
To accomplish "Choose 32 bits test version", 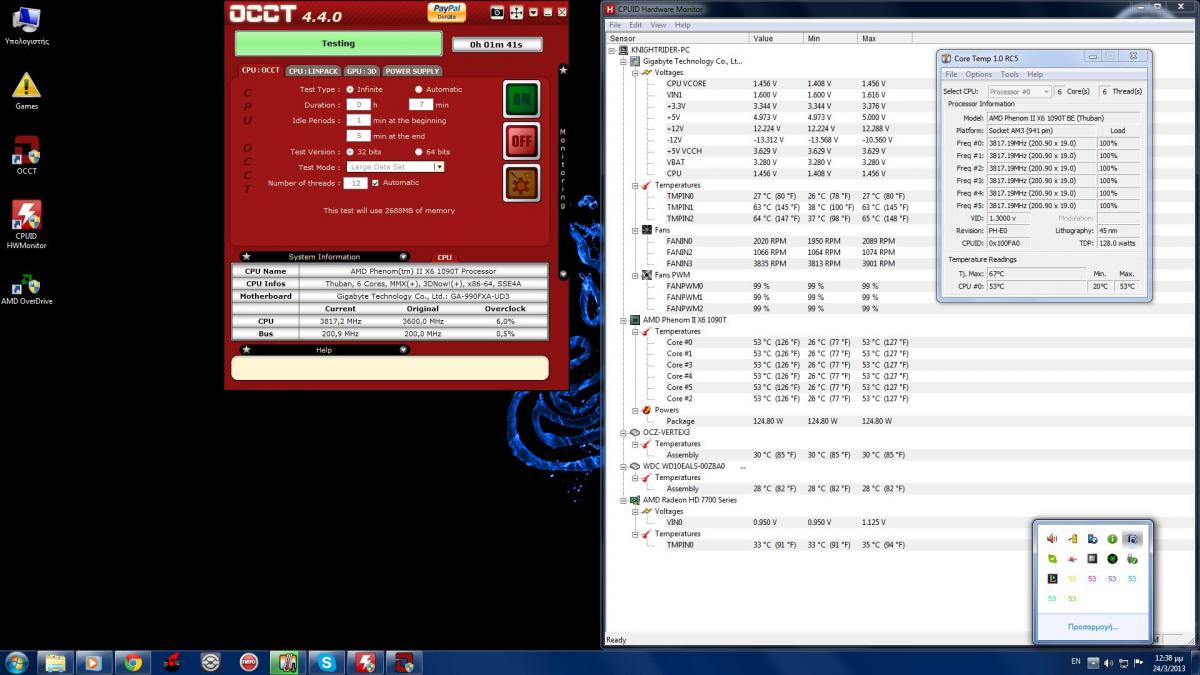I will pyautogui.click(x=350, y=152).
